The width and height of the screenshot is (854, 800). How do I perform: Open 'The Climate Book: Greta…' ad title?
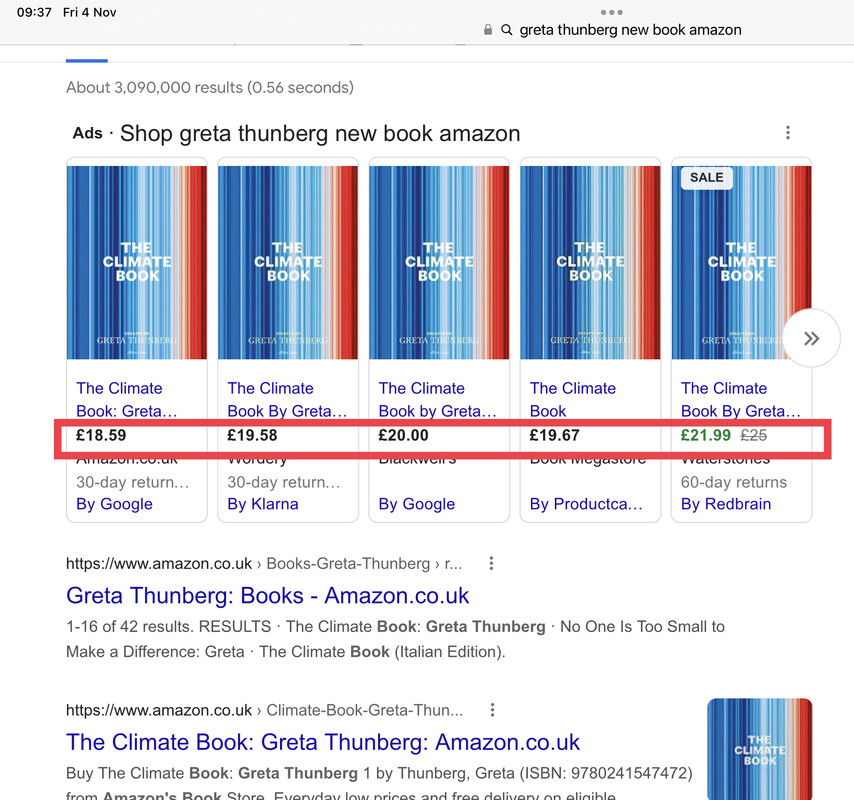pos(127,399)
